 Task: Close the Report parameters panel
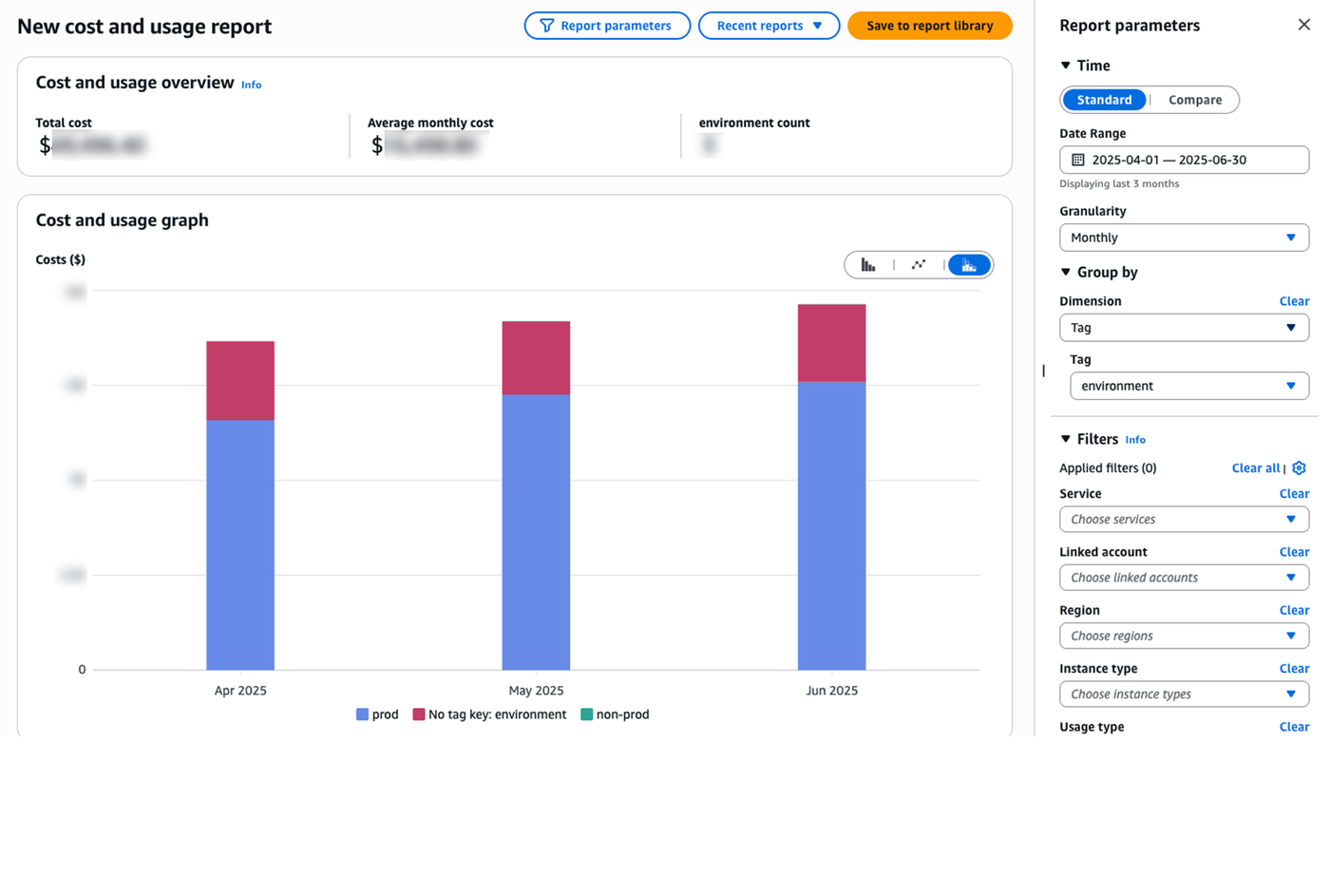1303,25
